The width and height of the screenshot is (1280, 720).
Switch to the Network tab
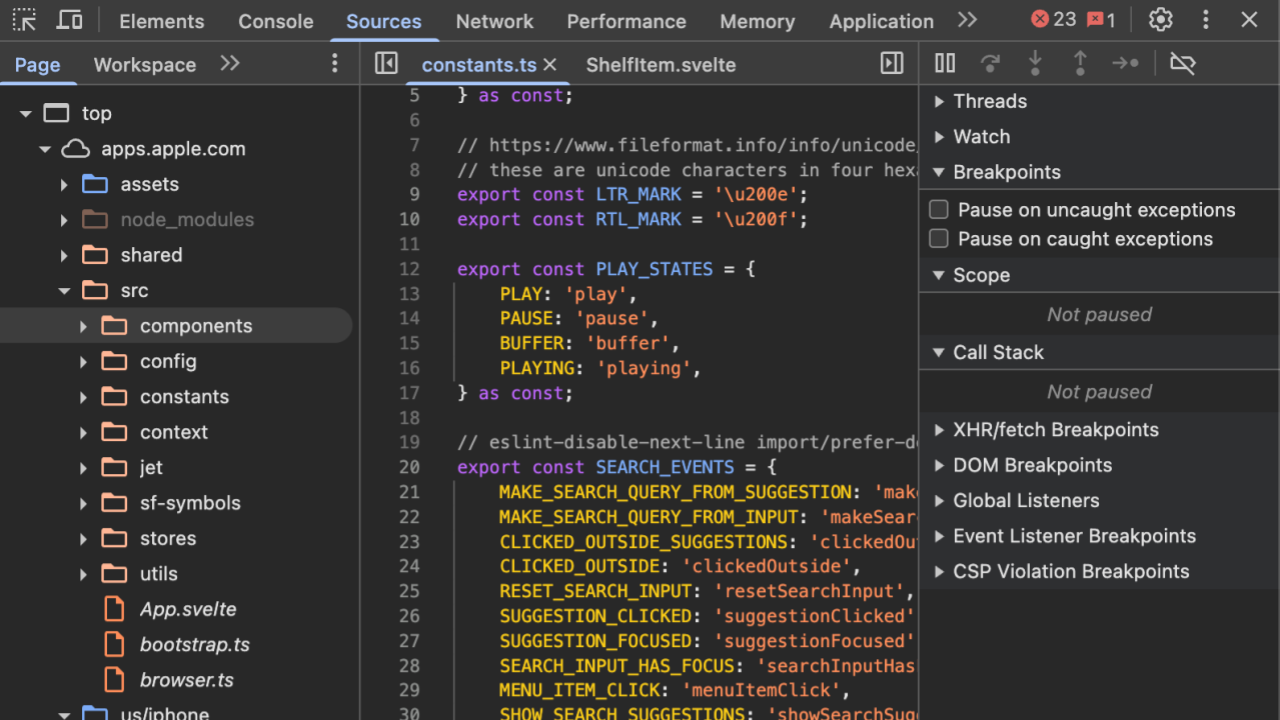coord(494,21)
